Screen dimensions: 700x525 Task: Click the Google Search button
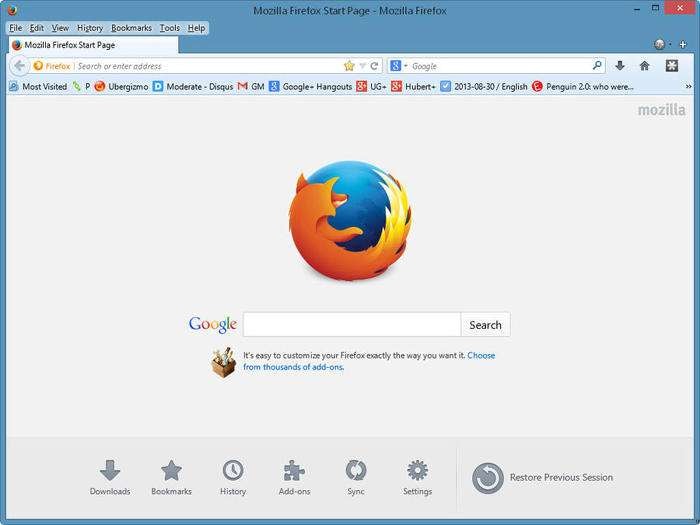[x=485, y=325]
